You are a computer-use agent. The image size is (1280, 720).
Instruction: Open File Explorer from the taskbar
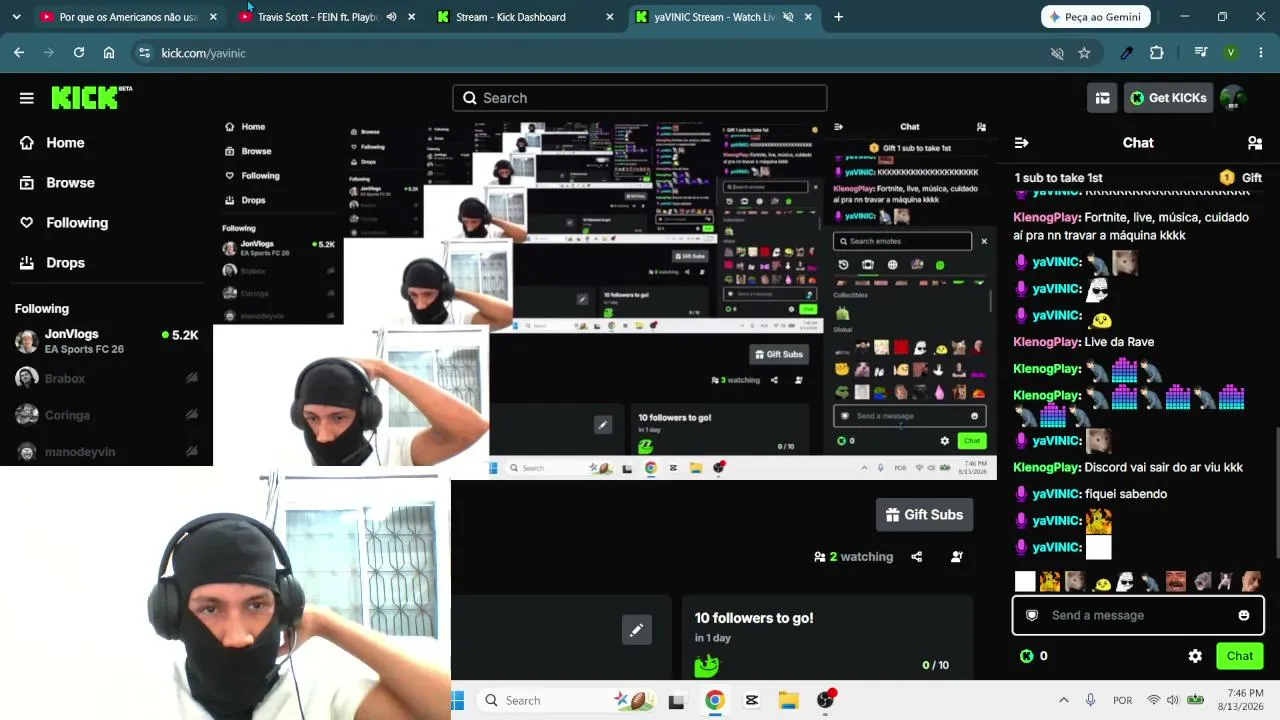(789, 700)
